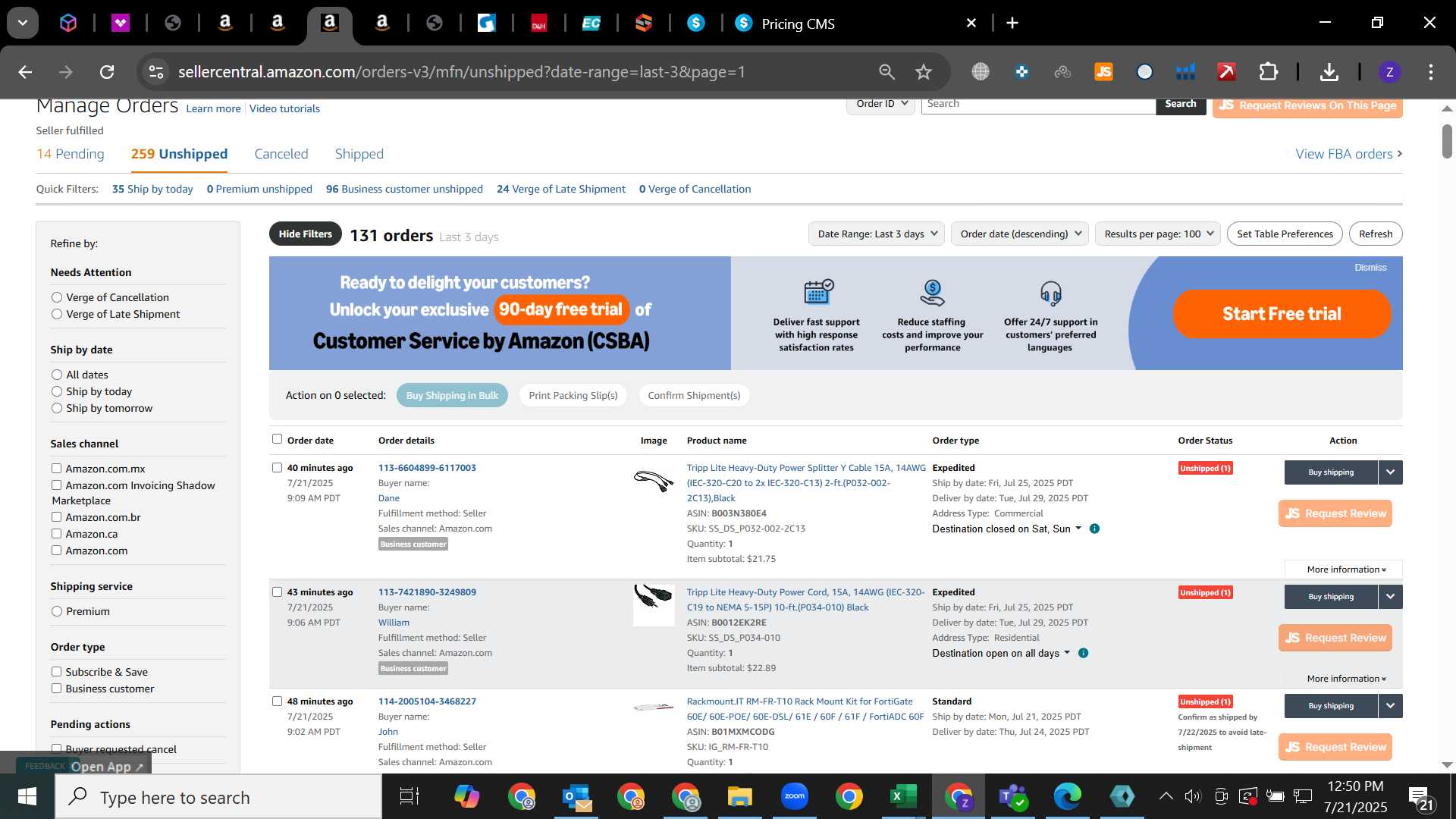Dismiss the CSBA promotional banner

pos(1370,268)
